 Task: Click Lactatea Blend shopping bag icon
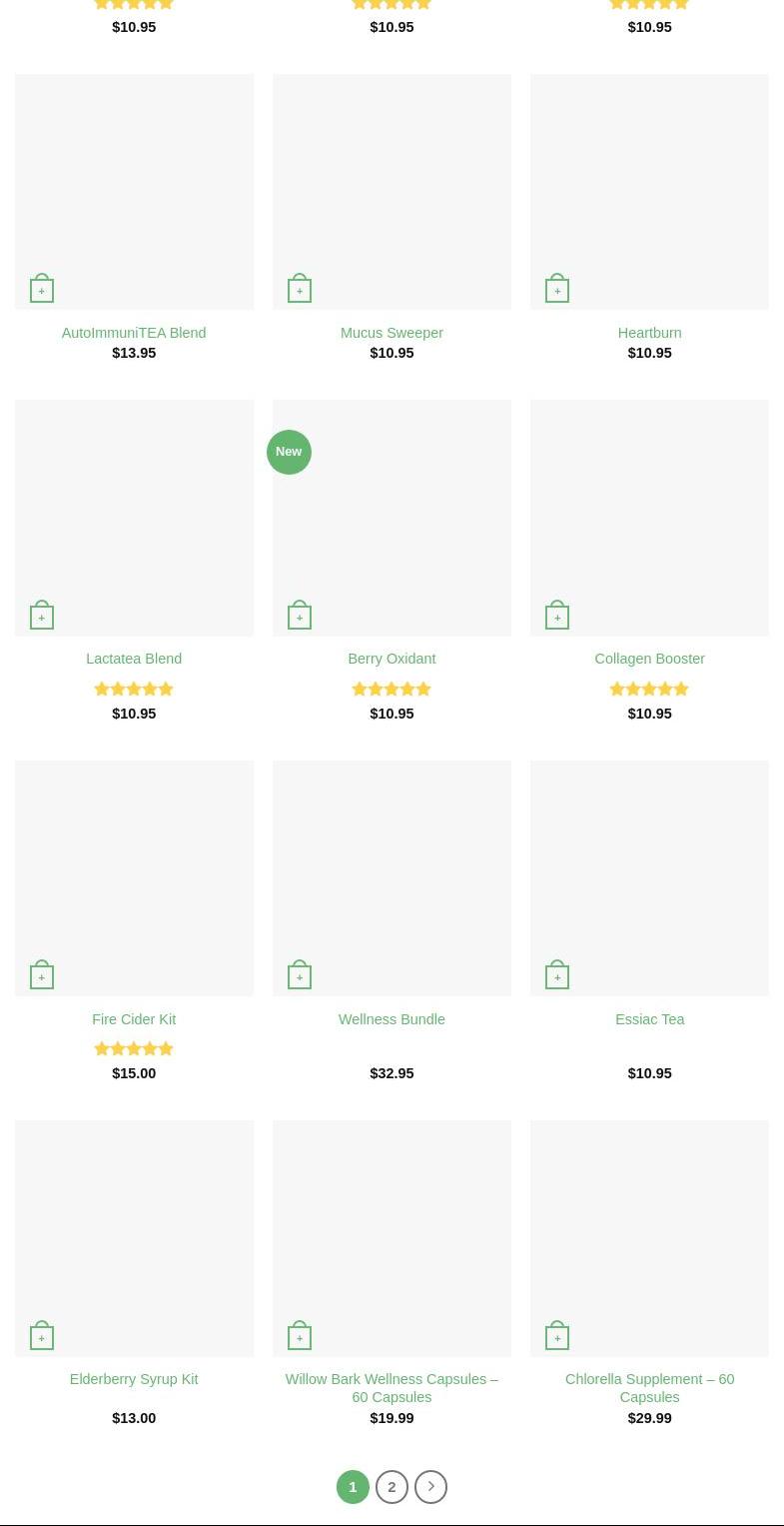42,616
